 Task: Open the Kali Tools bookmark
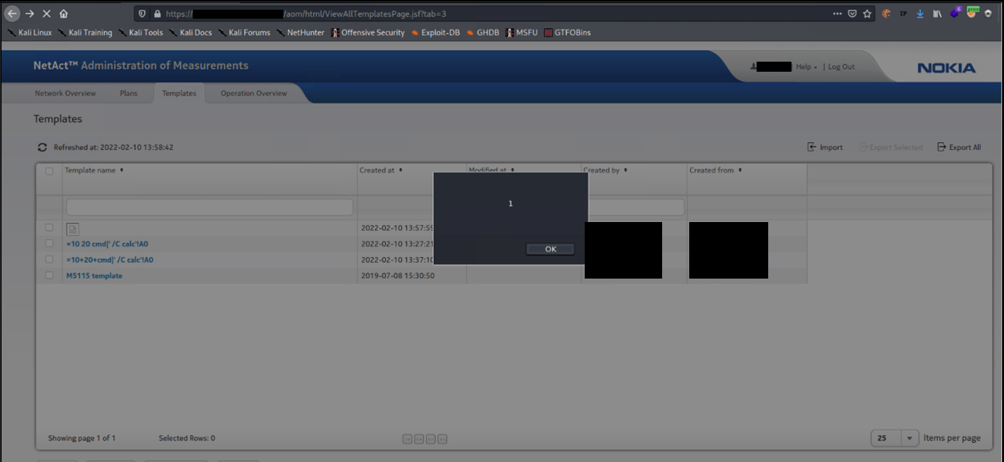140,33
